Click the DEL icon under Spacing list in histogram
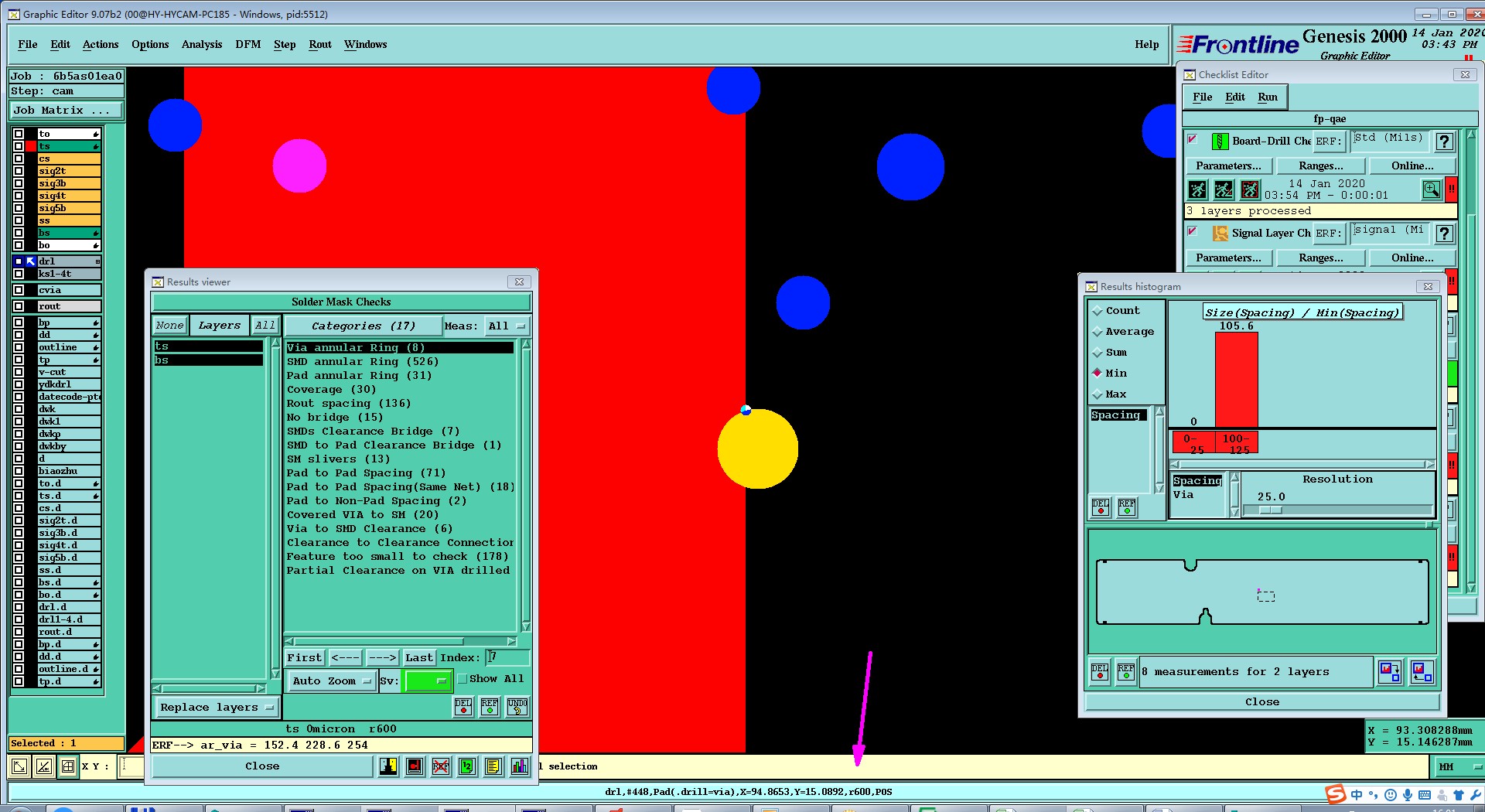Screen dimensions: 1485x812 1100,508
